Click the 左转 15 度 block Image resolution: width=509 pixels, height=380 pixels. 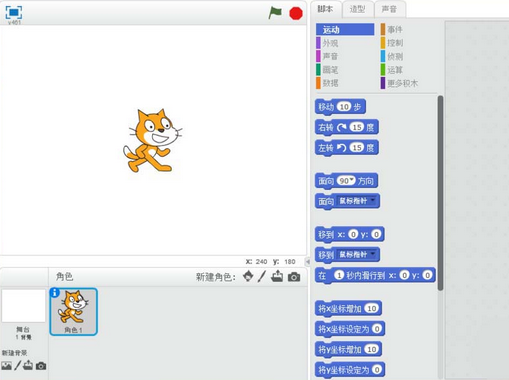pyautogui.click(x=346, y=148)
